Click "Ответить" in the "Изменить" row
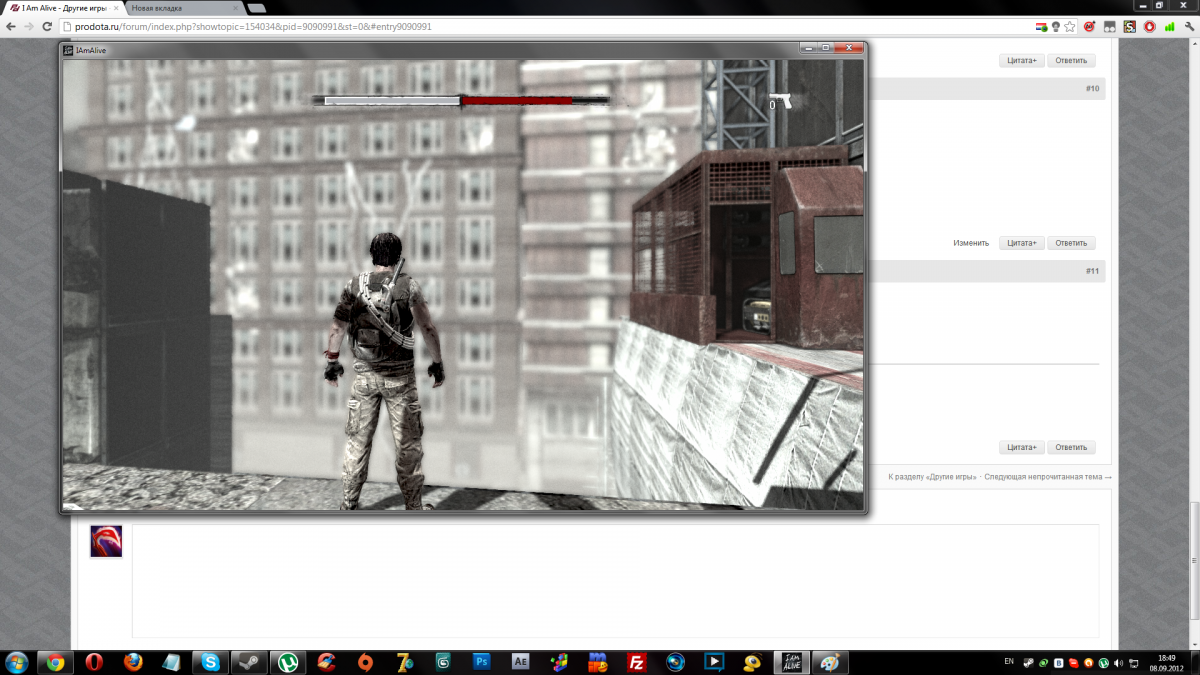Image resolution: width=1200 pixels, height=675 pixels. click(1071, 243)
